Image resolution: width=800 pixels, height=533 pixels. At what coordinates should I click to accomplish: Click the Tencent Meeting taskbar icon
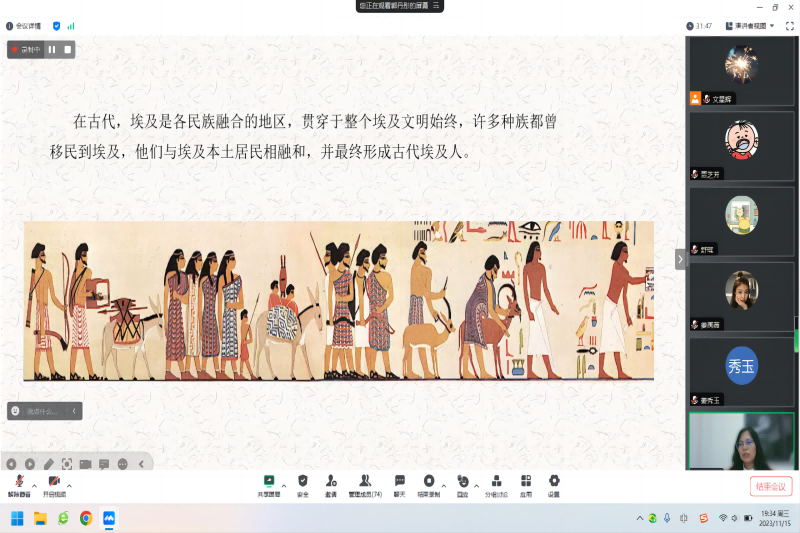109,519
